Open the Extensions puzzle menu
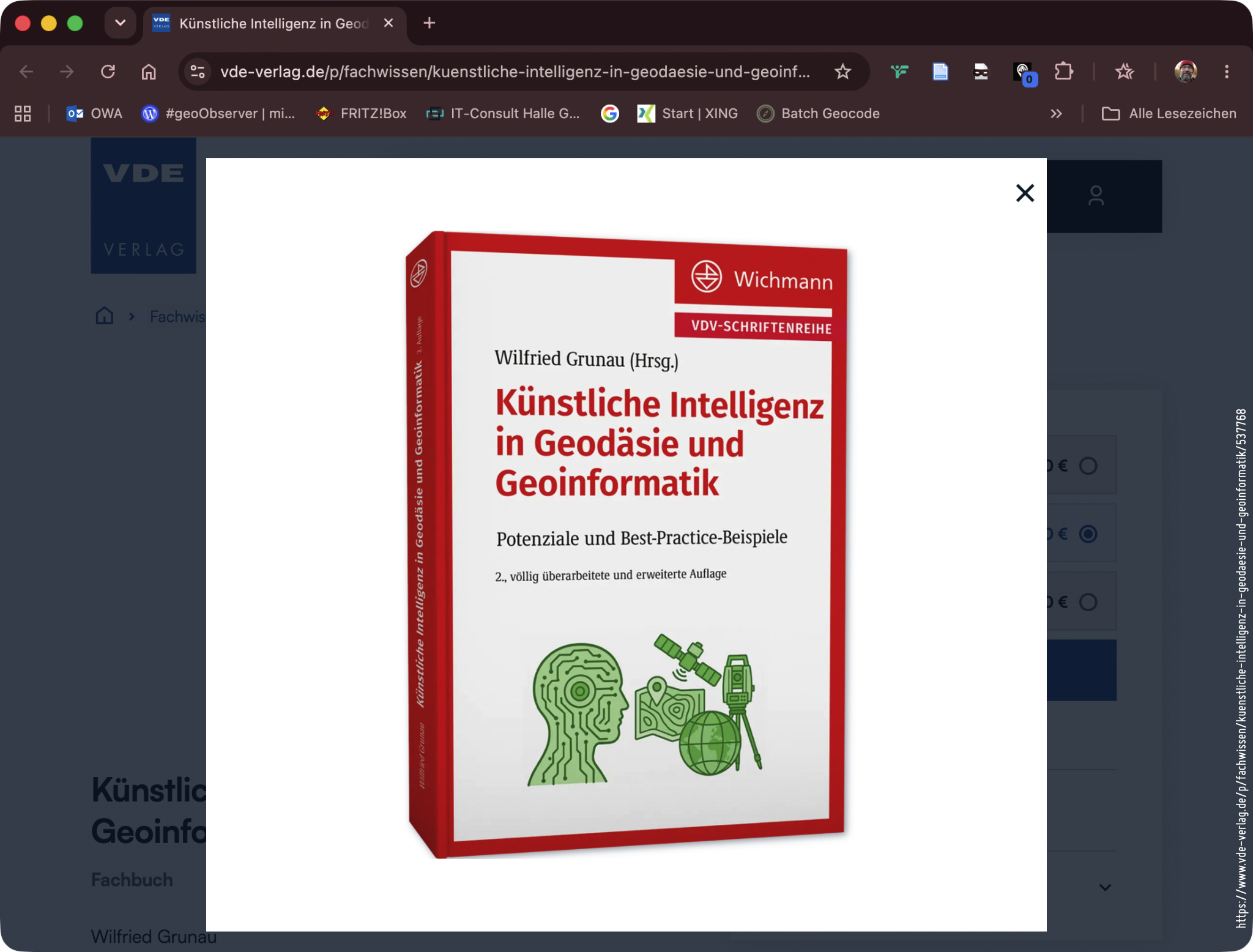Viewport: 1253px width, 952px height. 1064,72
